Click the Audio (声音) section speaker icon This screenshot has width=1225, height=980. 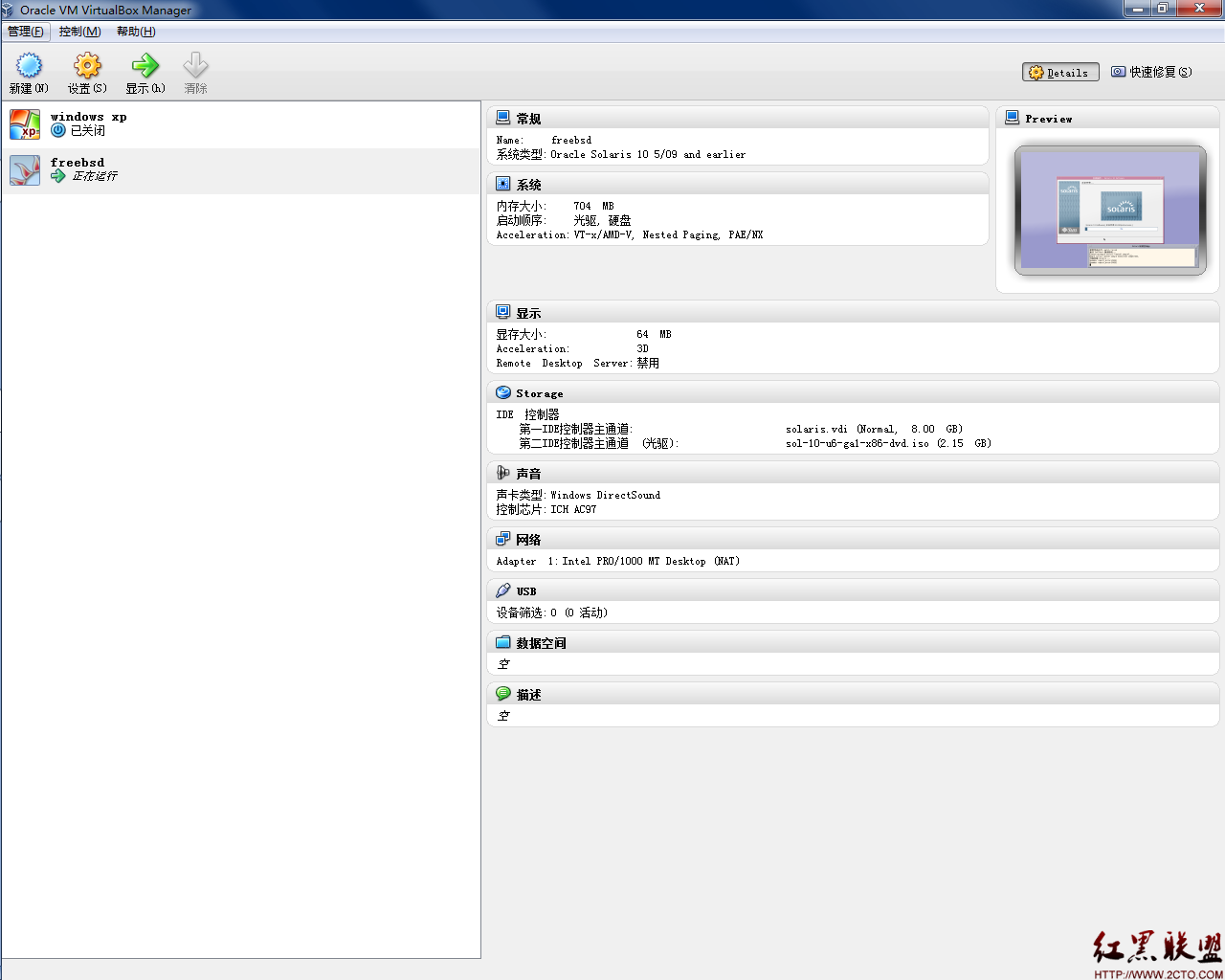coord(503,473)
